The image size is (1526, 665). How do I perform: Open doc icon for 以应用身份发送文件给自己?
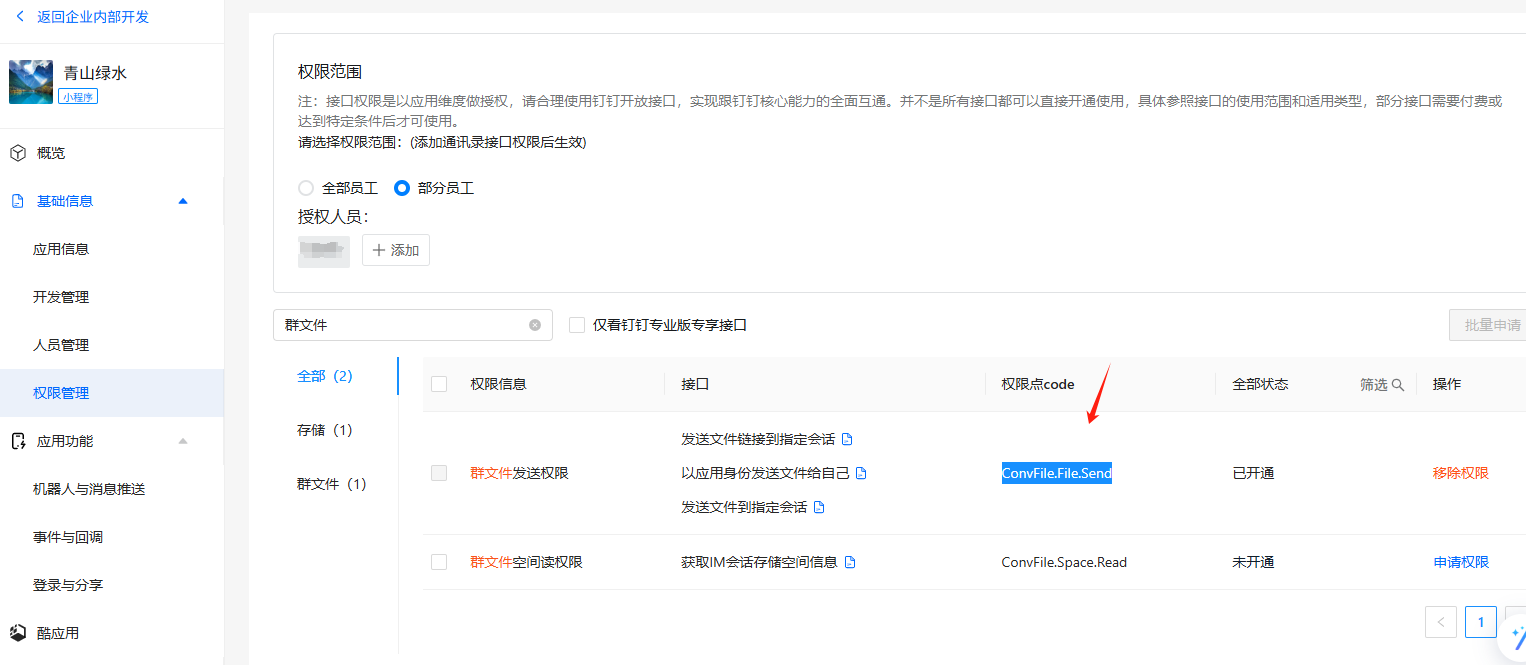(x=861, y=473)
